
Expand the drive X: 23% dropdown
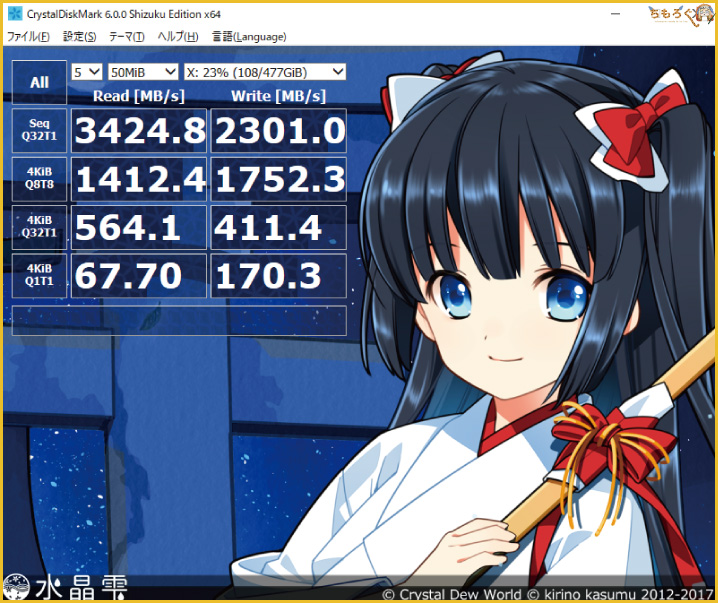click(x=265, y=72)
